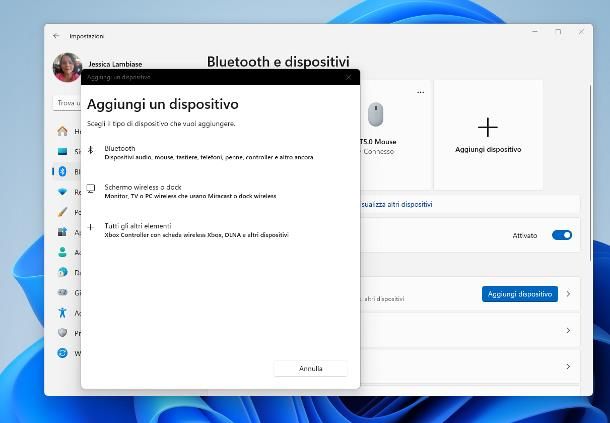Click the large plus Aggiungi dispositivo tile
This screenshot has width=610, height=423.
488,135
